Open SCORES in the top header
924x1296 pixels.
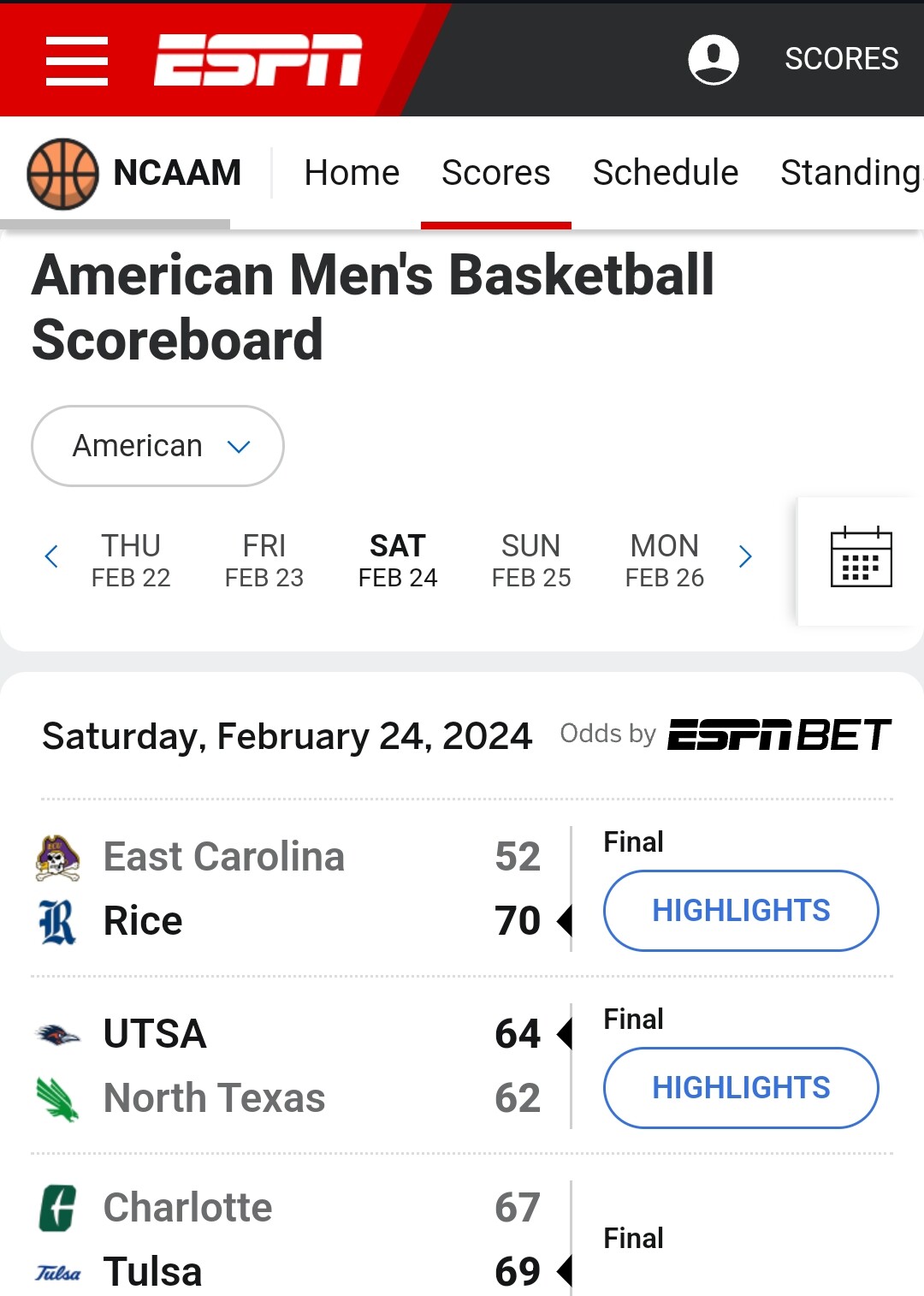[x=842, y=59]
